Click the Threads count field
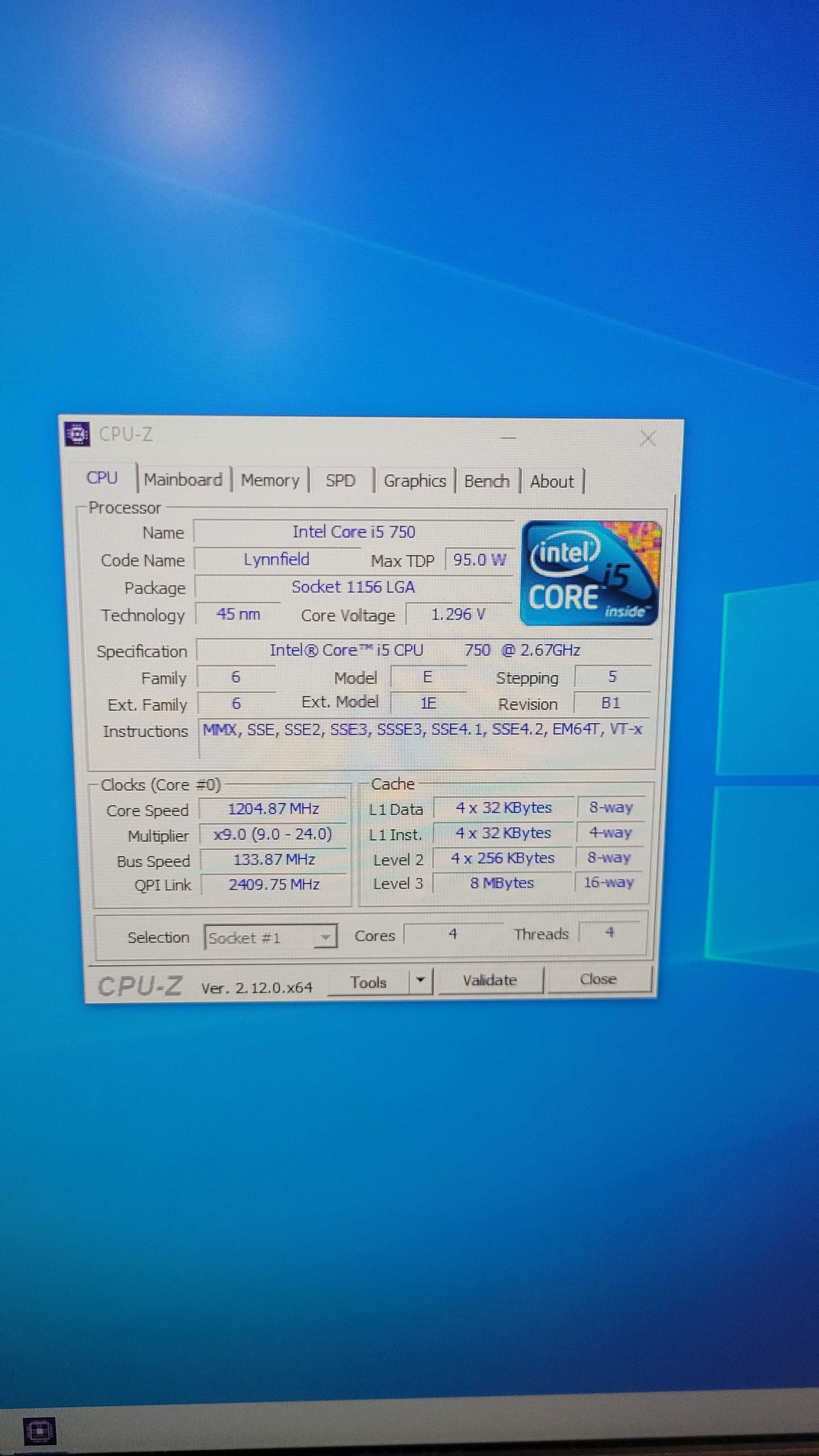Screen dimensions: 819x1456 pos(609,932)
